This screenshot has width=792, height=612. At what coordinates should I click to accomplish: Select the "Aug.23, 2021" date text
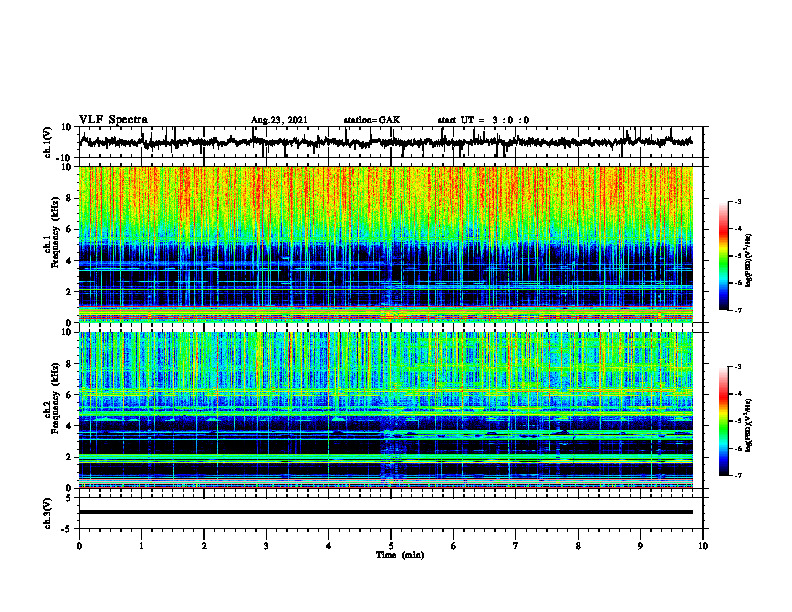(279, 120)
